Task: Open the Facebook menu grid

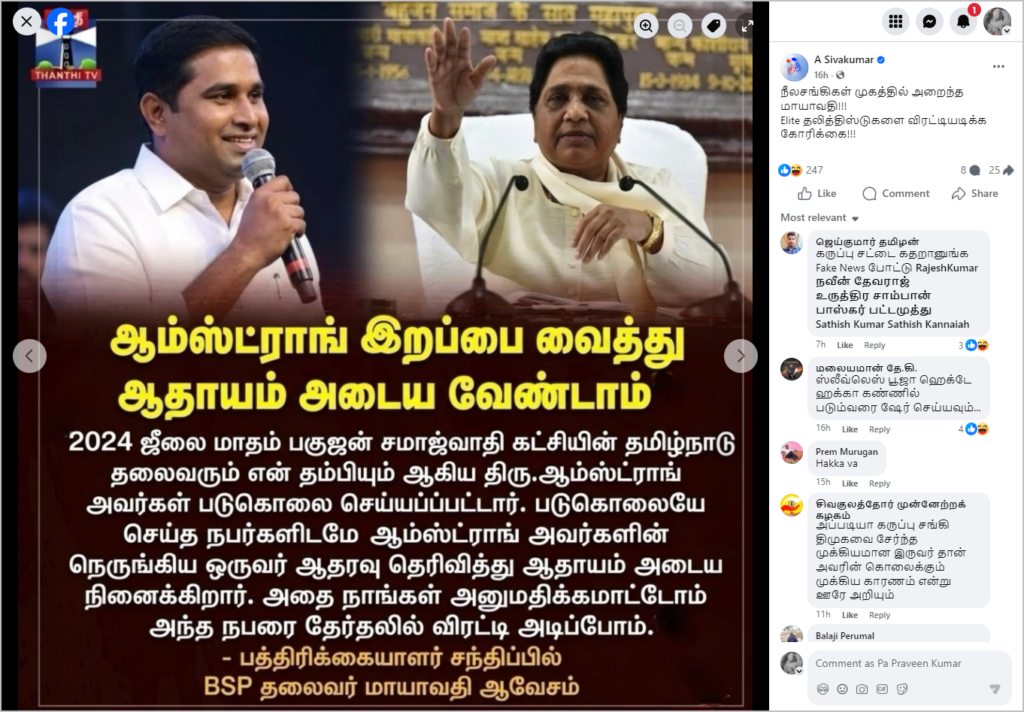Action: [x=895, y=22]
